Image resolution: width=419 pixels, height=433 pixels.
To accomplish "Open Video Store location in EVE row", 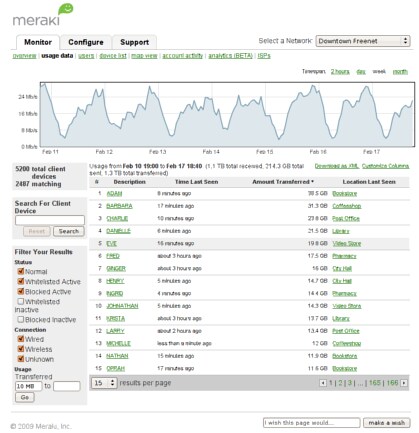I will [347, 244].
